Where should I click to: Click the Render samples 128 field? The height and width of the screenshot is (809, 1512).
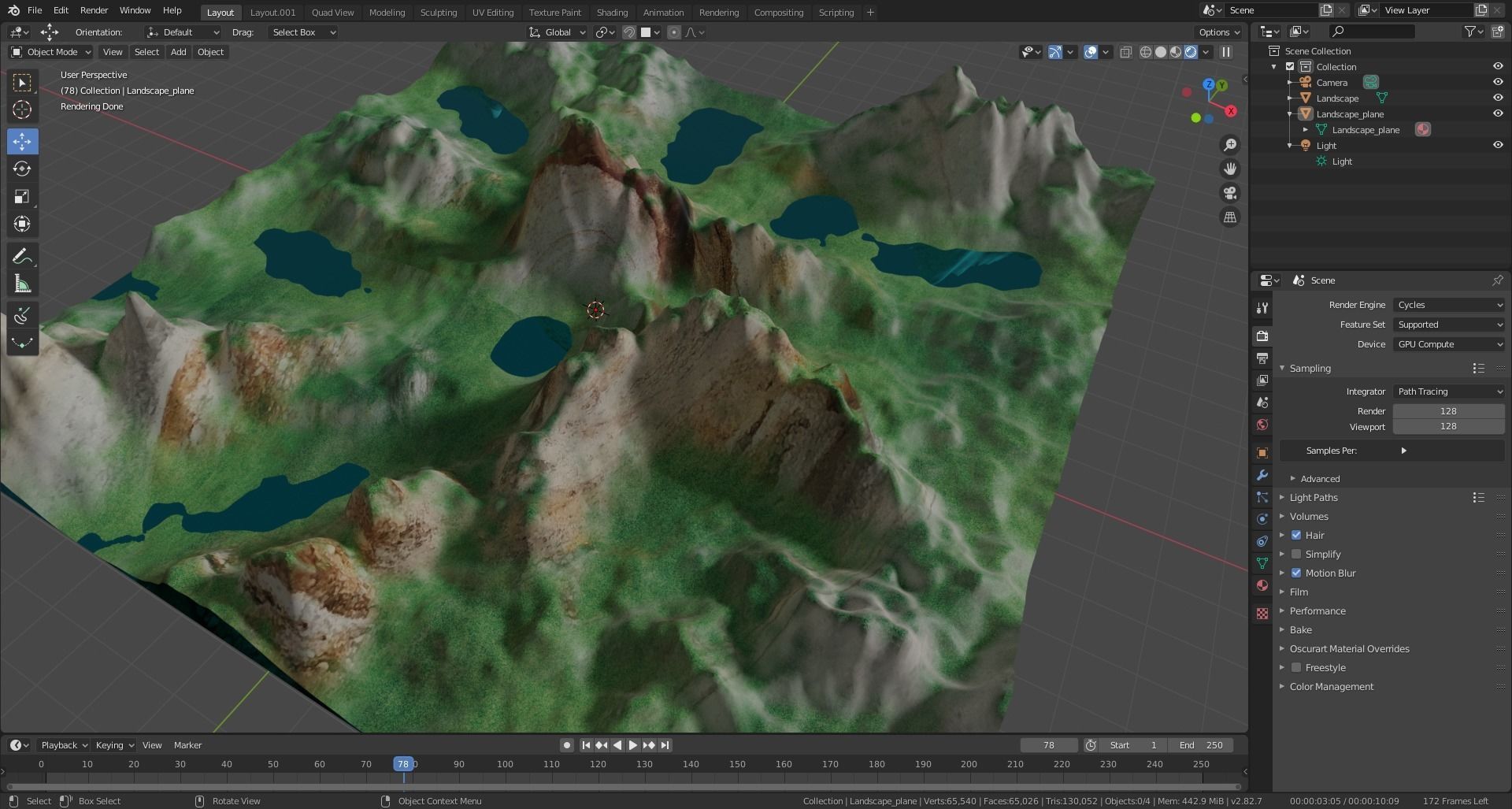pyautogui.click(x=1448, y=411)
